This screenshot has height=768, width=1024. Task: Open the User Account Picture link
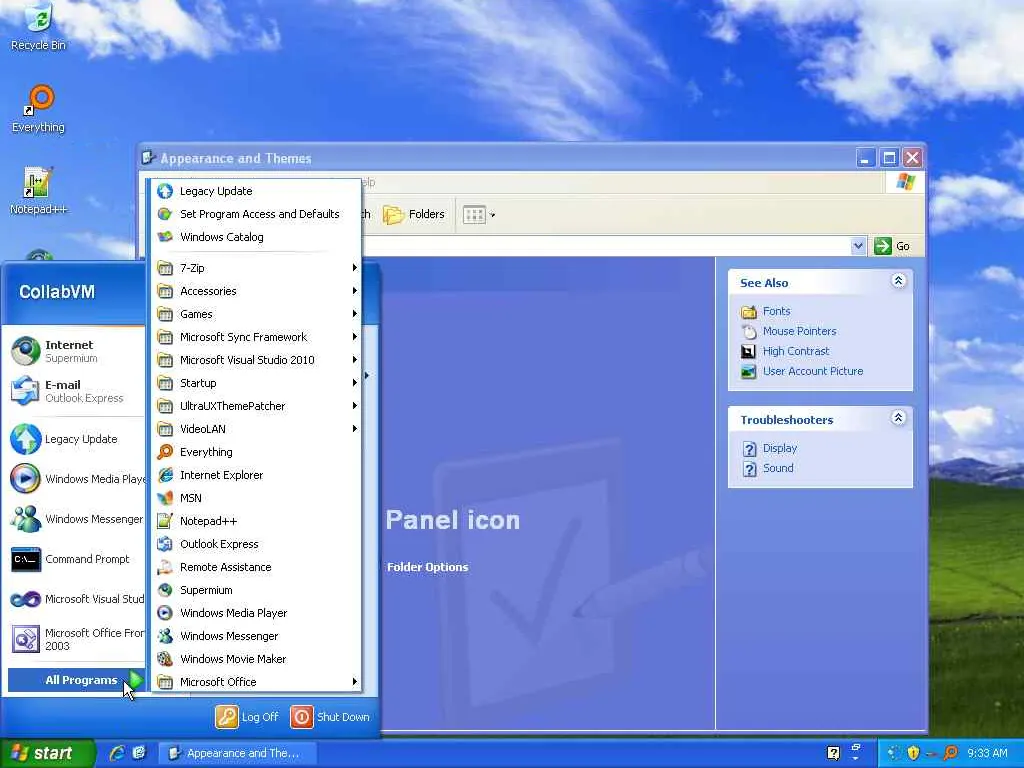point(813,371)
